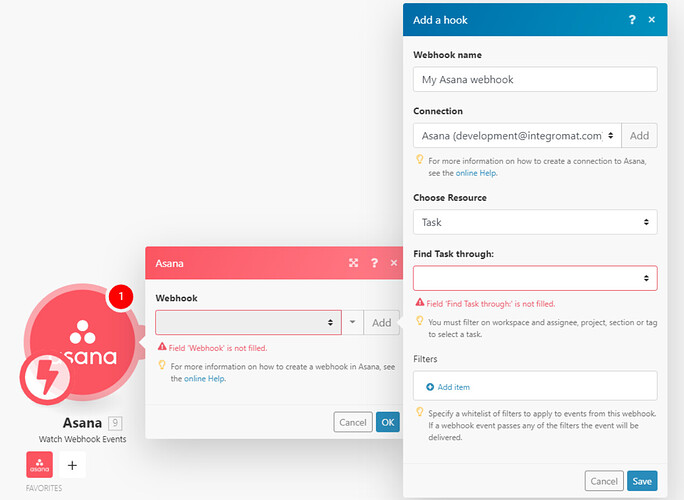Close the Asana dialog
The height and width of the screenshot is (500, 684).
(394, 263)
